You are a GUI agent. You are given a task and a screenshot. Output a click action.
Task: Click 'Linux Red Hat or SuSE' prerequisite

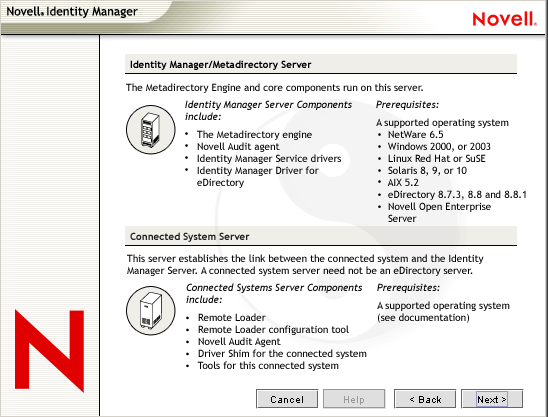click(437, 158)
